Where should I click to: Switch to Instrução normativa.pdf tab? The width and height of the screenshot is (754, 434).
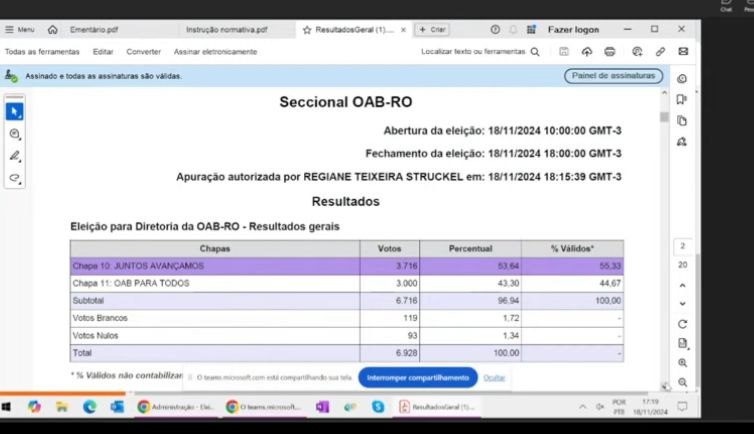[x=226, y=30]
